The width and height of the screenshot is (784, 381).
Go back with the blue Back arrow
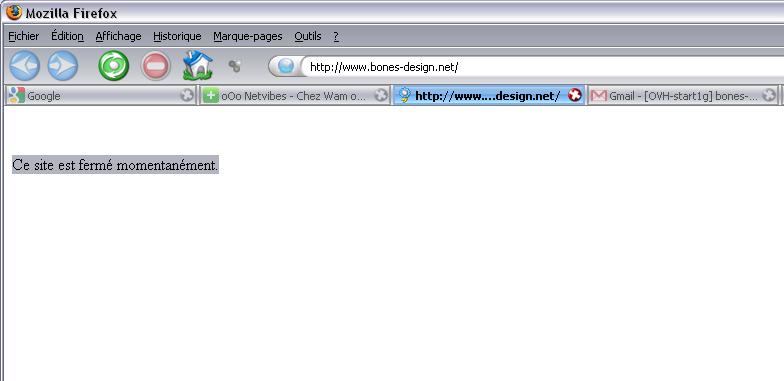[x=24, y=66]
